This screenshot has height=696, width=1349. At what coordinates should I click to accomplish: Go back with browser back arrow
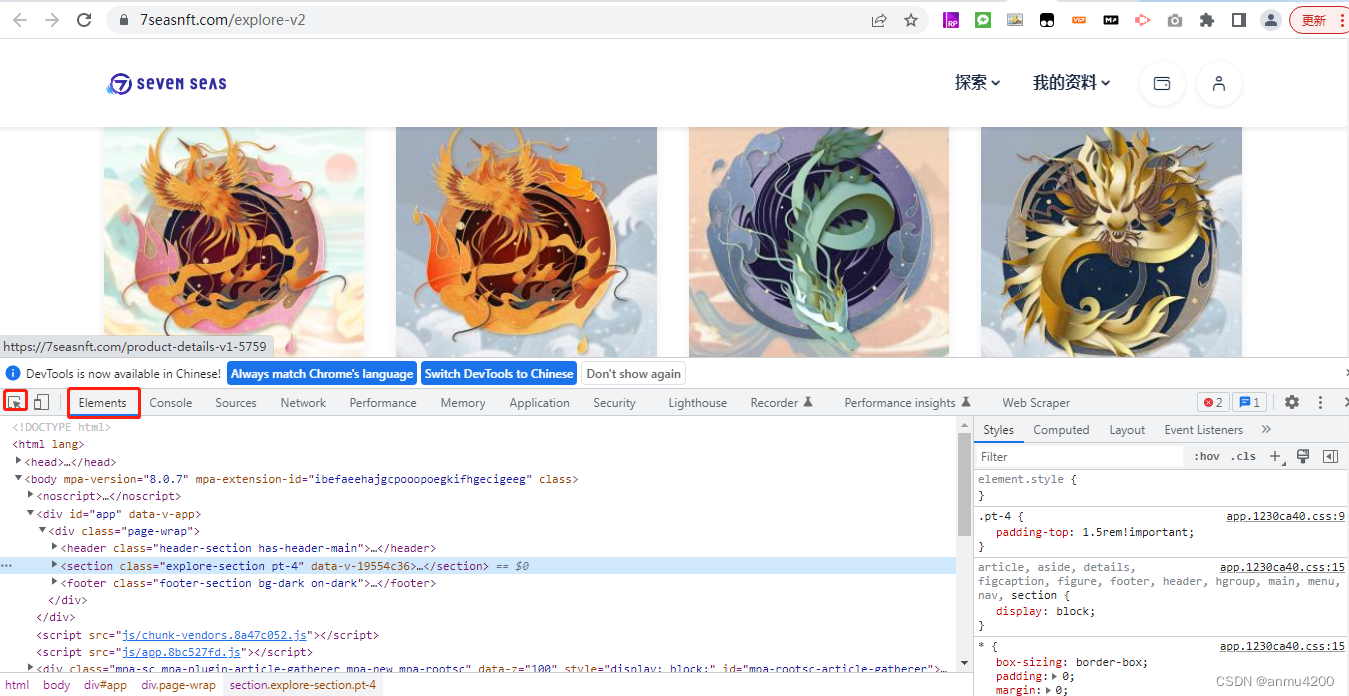(20, 20)
